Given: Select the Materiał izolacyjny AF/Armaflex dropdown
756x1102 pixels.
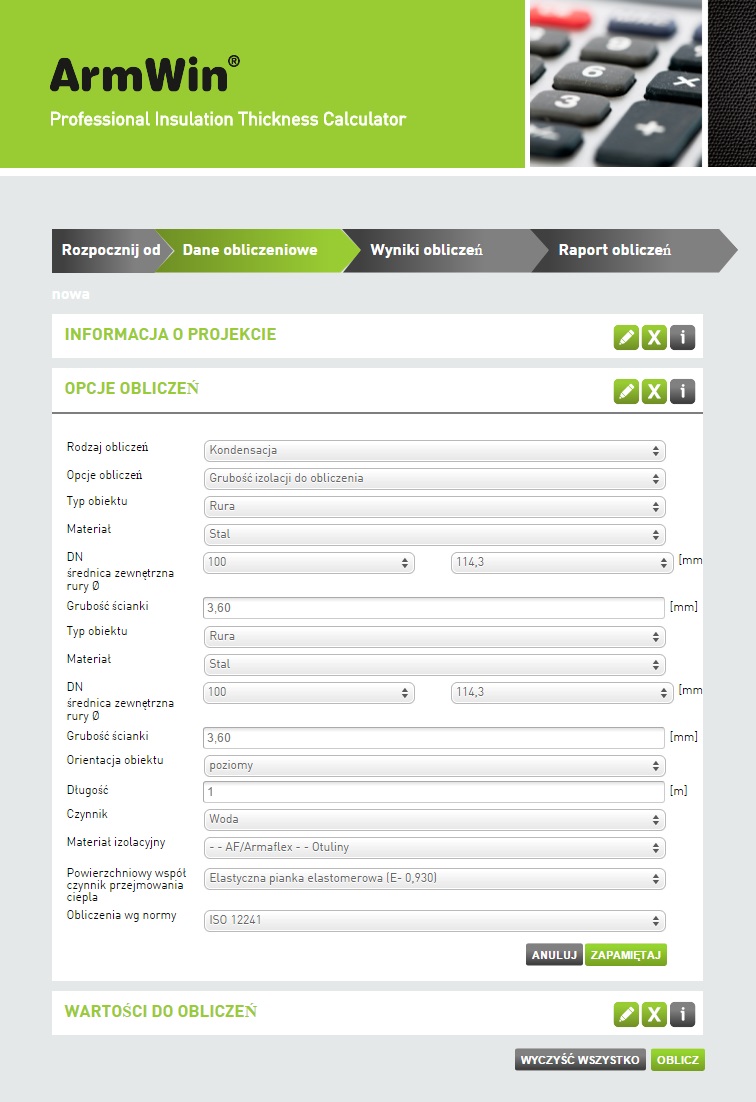Looking at the screenshot, I should click(434, 848).
